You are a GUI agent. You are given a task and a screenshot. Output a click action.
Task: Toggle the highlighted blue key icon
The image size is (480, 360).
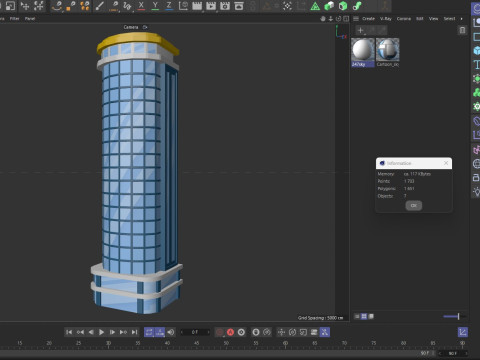[325, 332]
